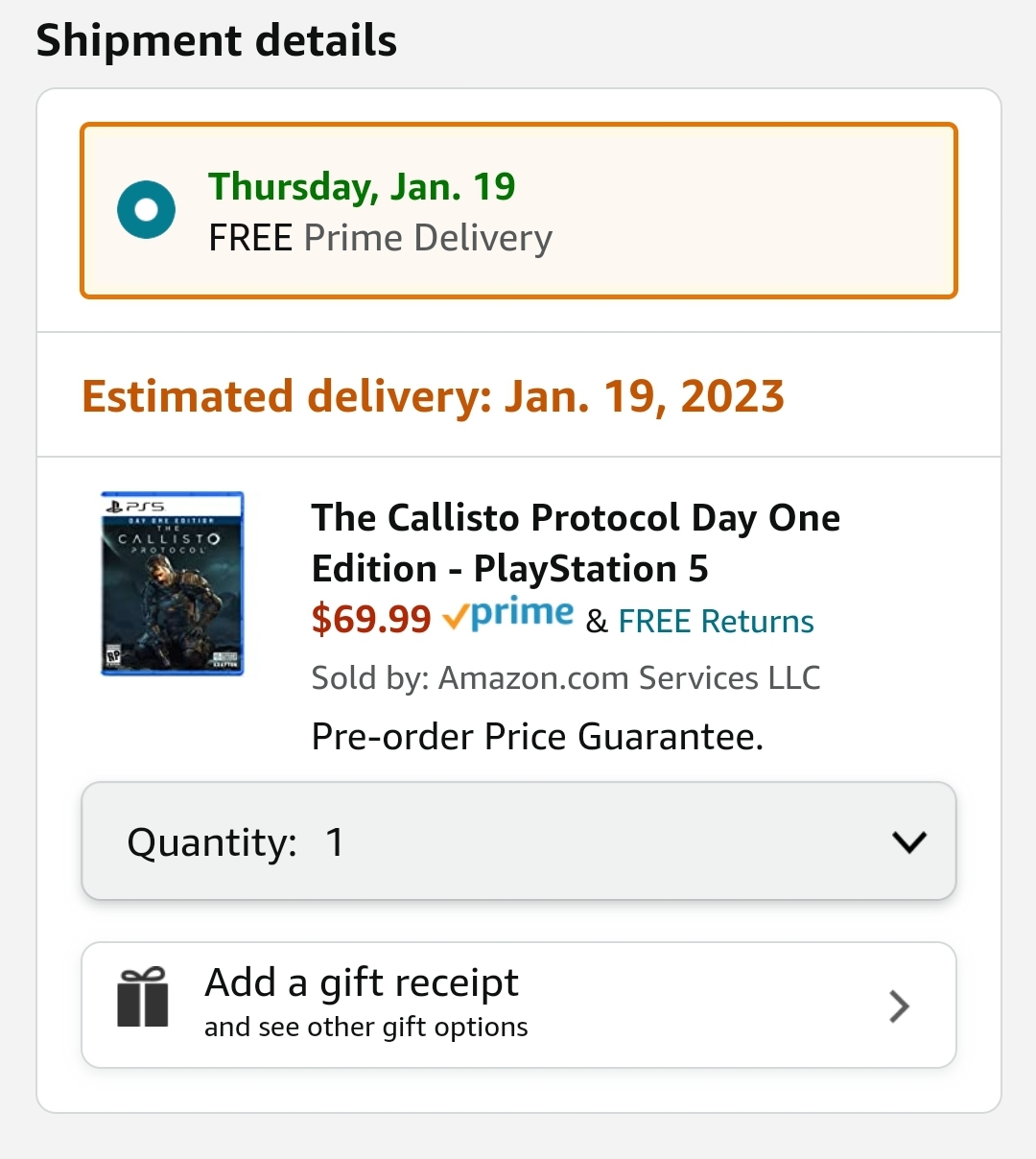Click the 'and see other gift options' text

point(365,1028)
